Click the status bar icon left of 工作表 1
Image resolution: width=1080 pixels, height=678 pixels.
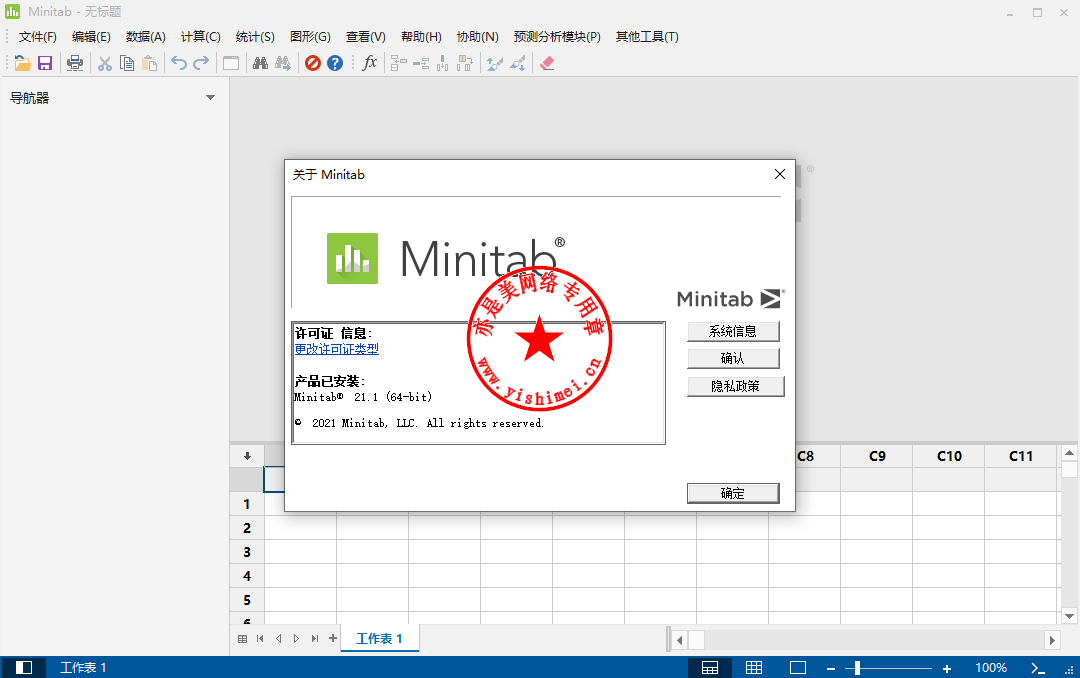[24, 667]
